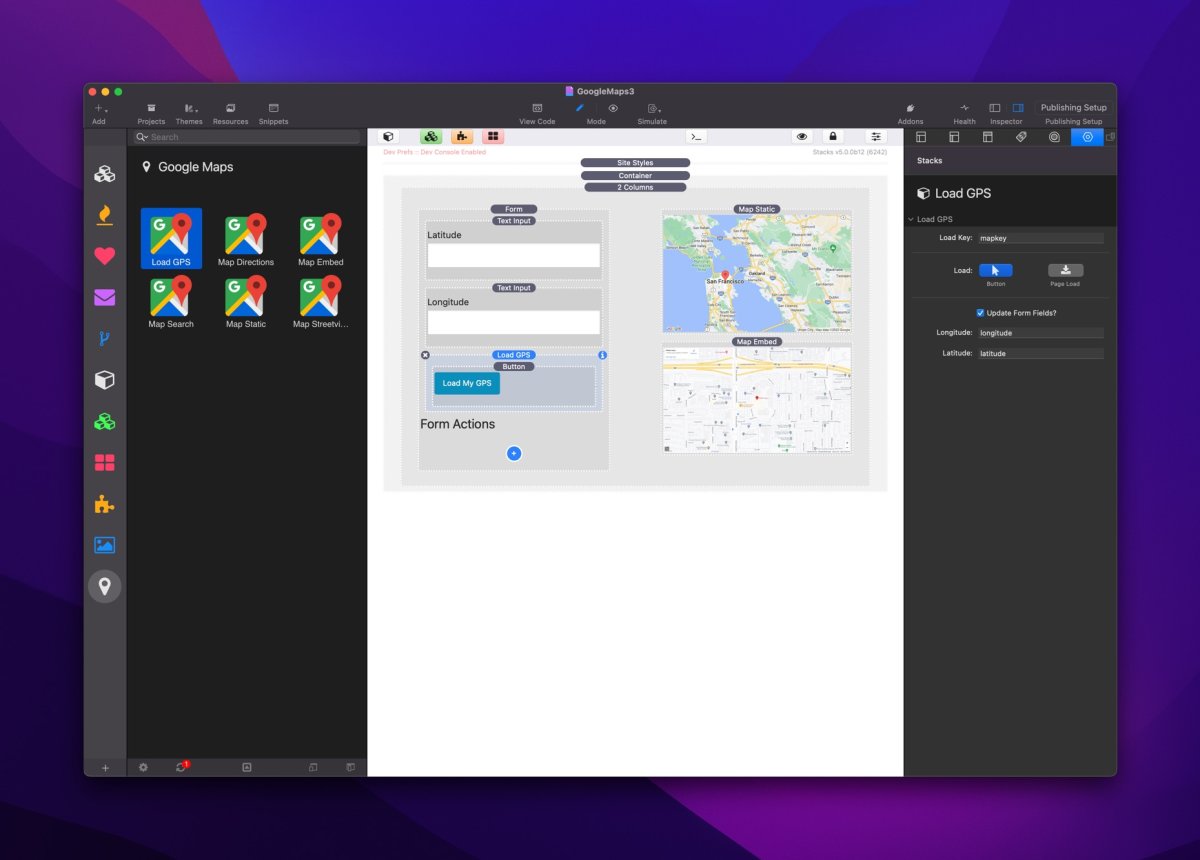The height and width of the screenshot is (860, 1200).
Task: Open the sync updates icon with red badge
Action: [x=181, y=767]
